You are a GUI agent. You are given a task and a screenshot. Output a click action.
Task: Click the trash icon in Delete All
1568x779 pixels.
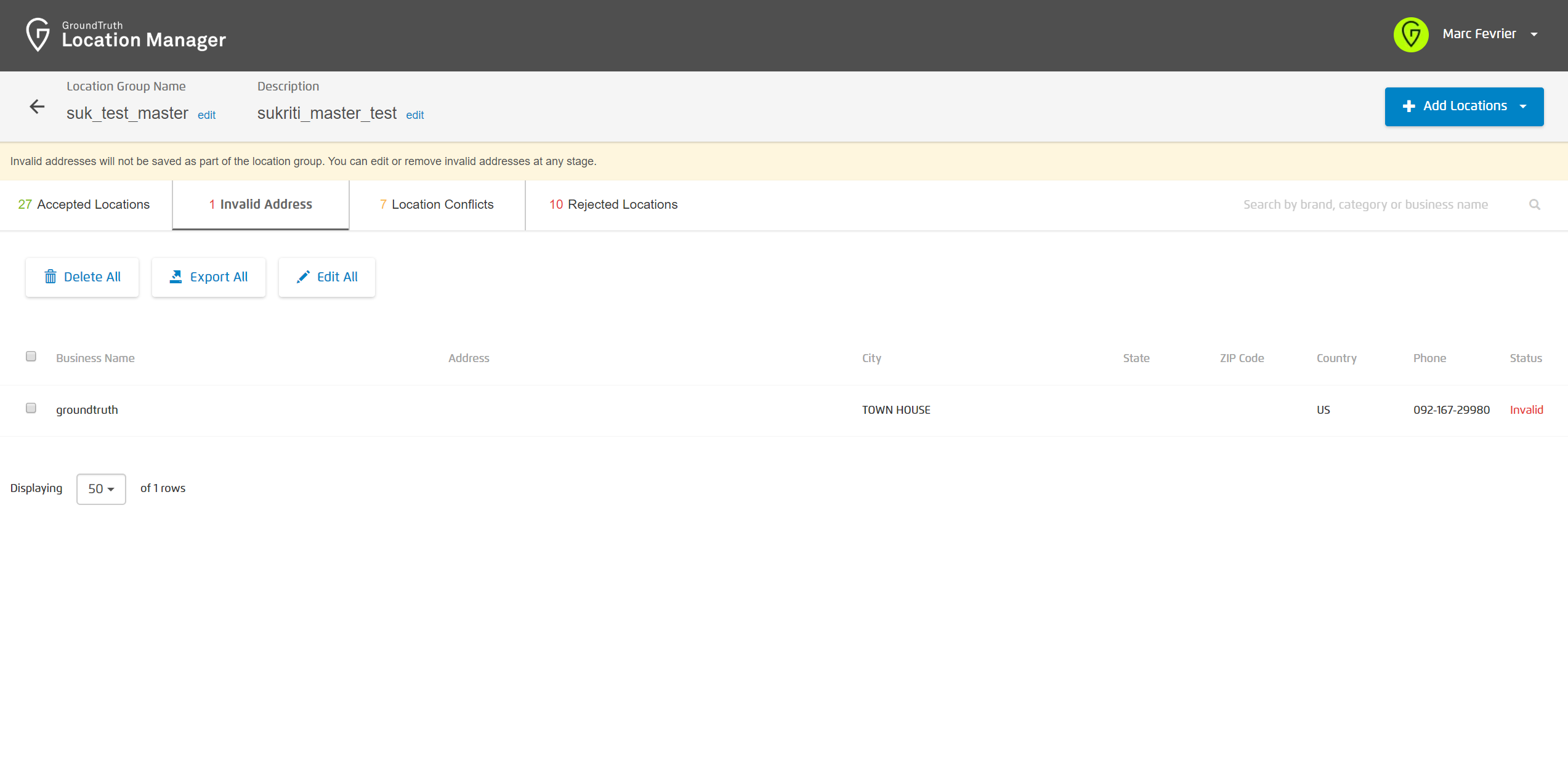(51, 277)
